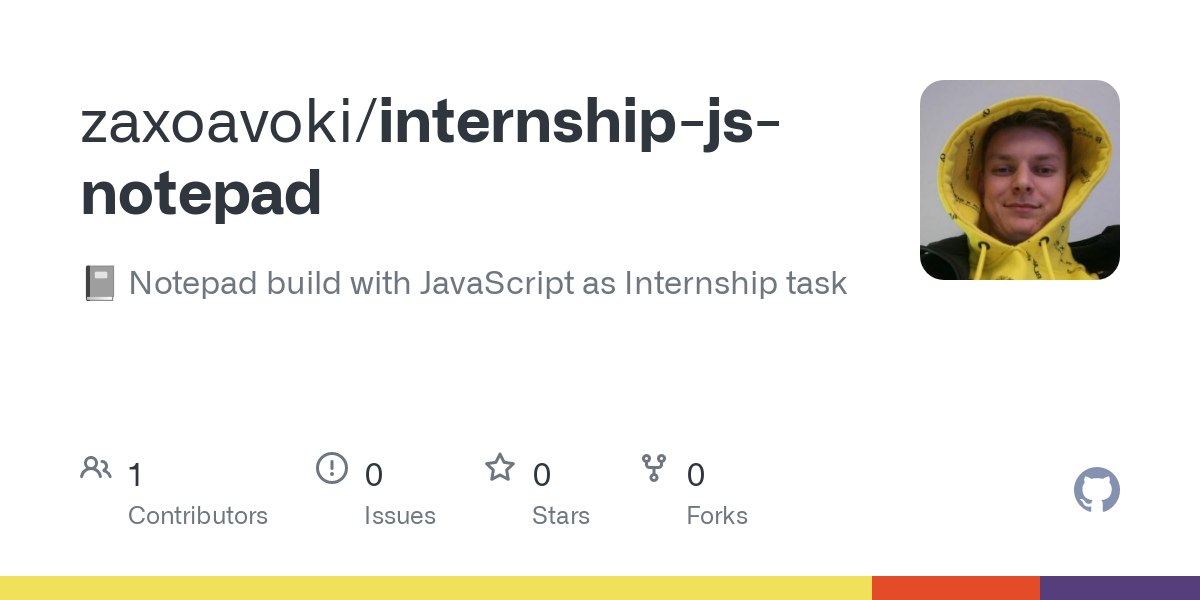Image resolution: width=1200 pixels, height=600 pixels.
Task: Open the internship-js-notepad repository title
Action: pos(431,158)
